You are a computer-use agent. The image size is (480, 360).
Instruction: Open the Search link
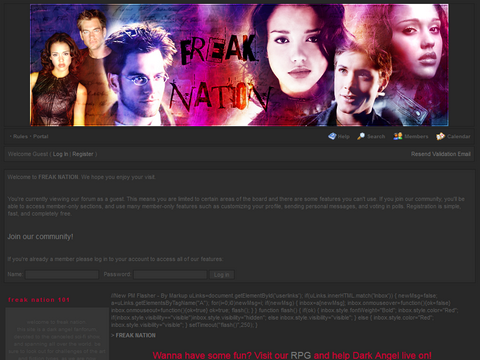pyautogui.click(x=376, y=136)
